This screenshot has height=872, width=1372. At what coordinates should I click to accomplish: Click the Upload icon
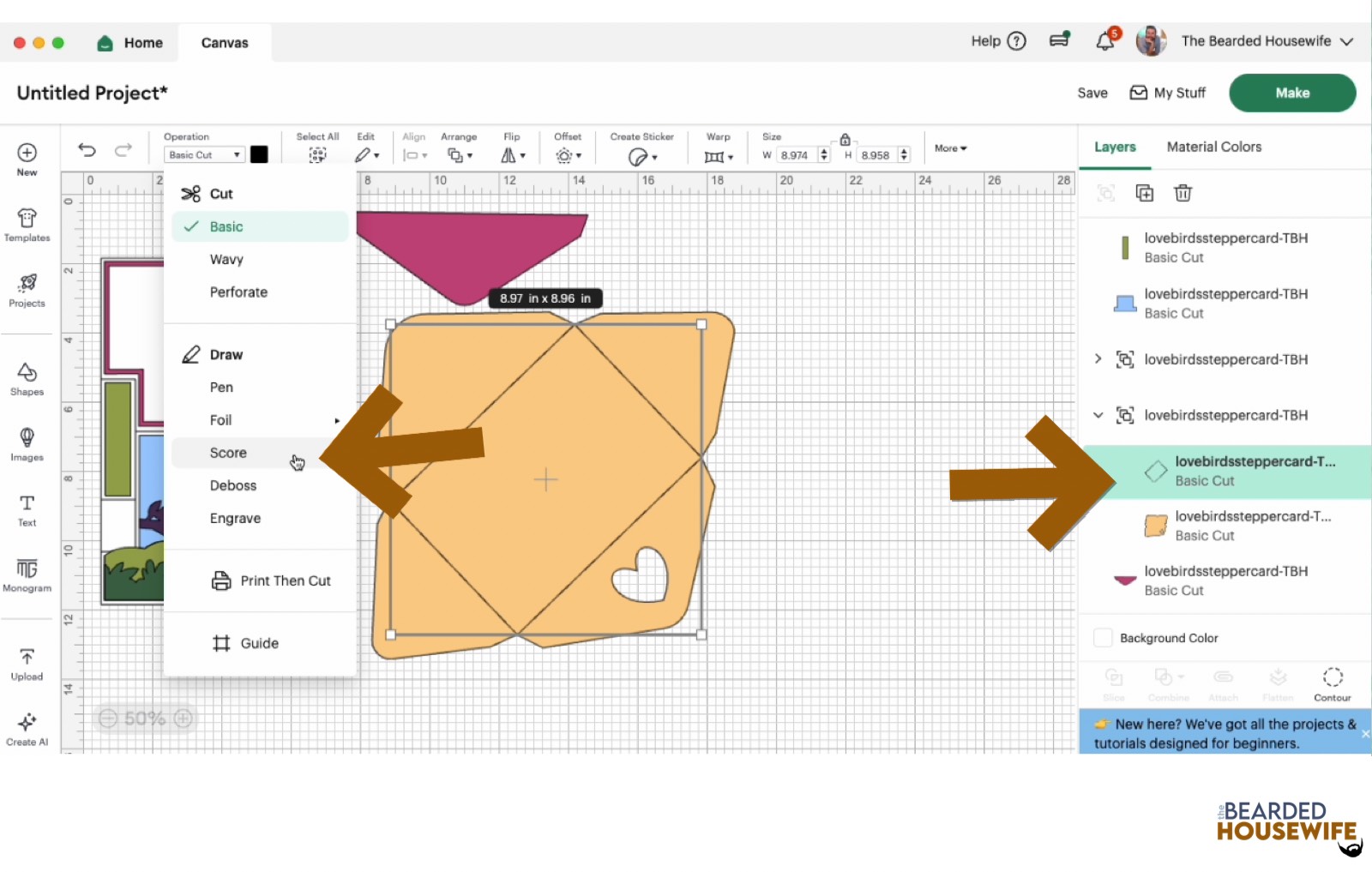[27, 664]
